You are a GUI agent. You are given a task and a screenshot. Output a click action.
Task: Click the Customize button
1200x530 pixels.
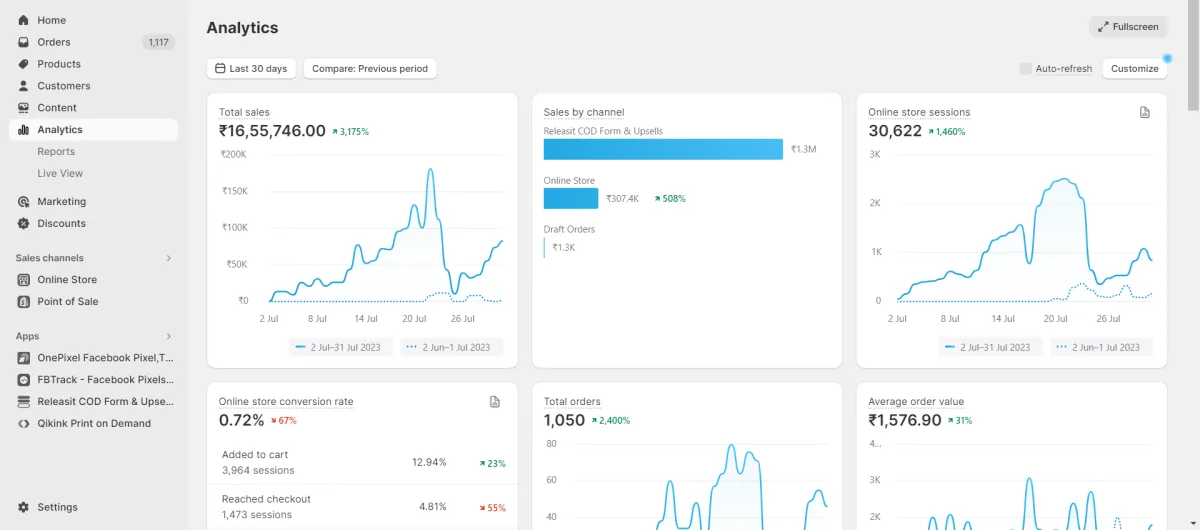1134,69
